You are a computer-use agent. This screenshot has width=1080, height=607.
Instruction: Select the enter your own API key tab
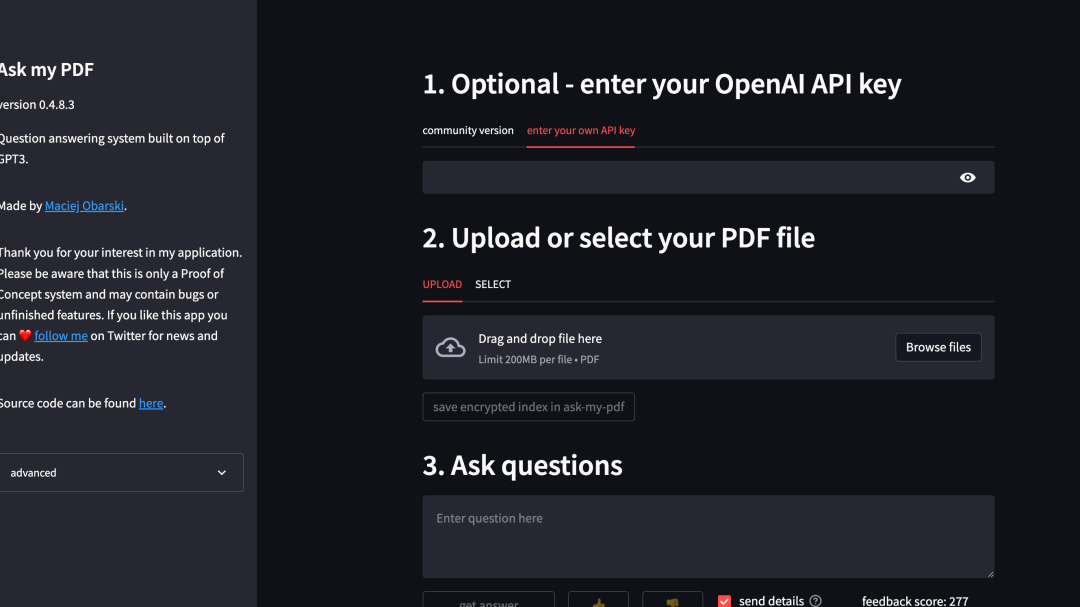(581, 130)
